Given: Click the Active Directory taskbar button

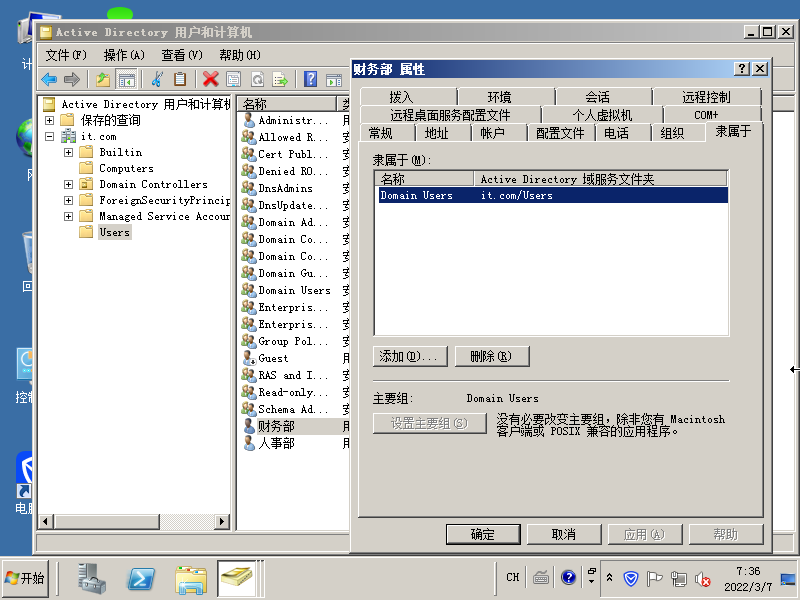Looking at the screenshot, I should click(x=237, y=578).
